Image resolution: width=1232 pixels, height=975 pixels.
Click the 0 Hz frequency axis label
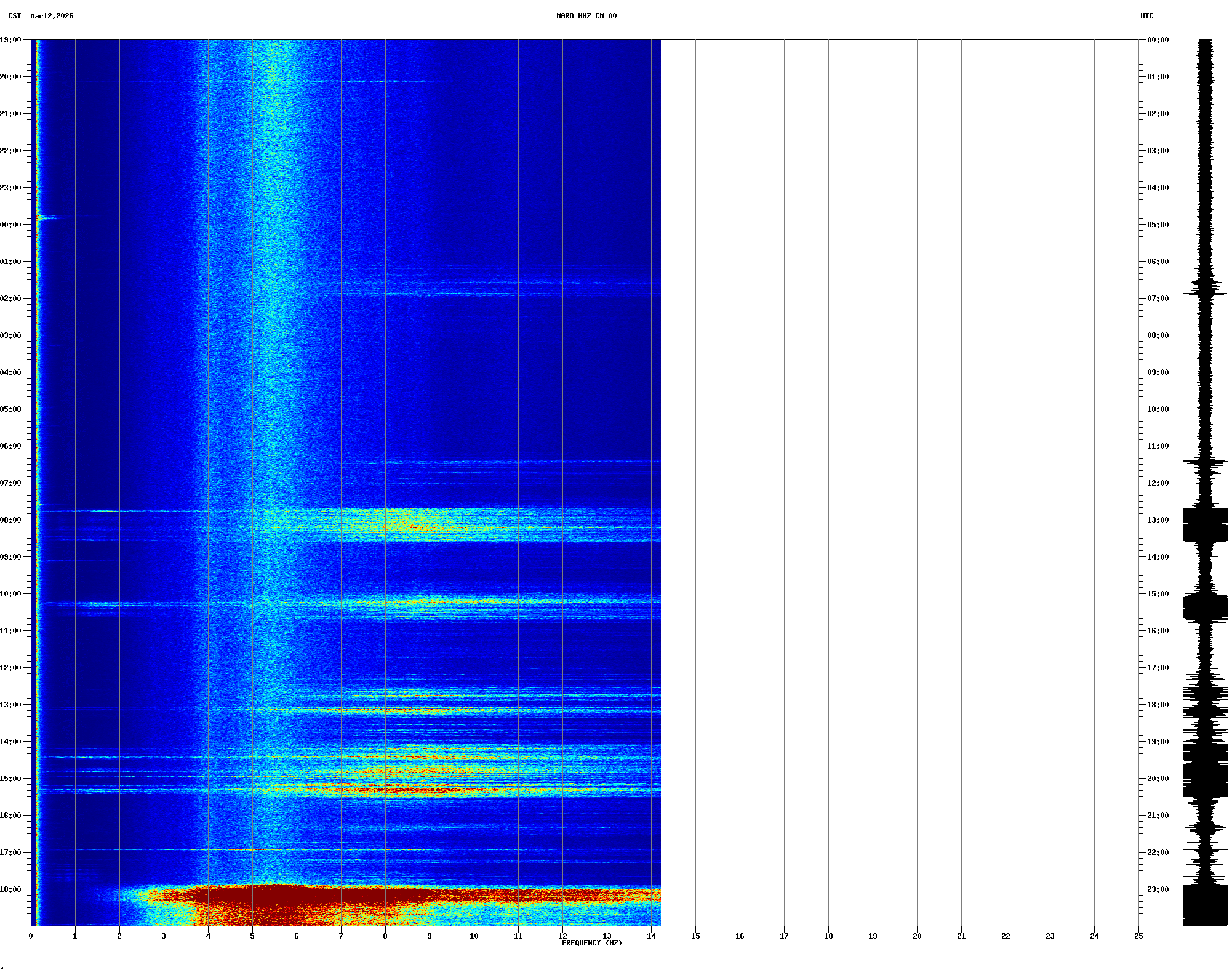[x=31, y=936]
